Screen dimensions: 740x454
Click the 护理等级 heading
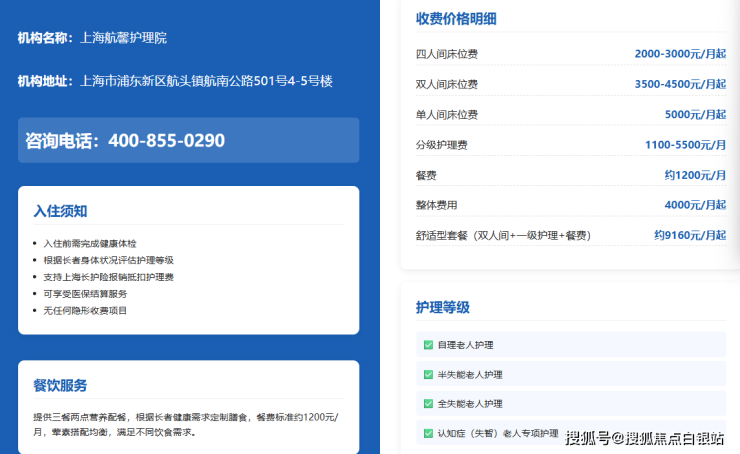pyautogui.click(x=443, y=308)
